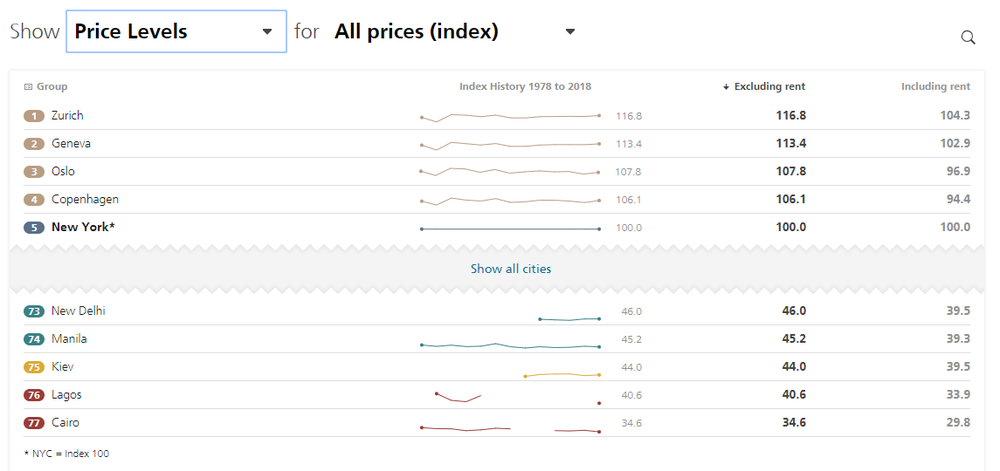1000x471 pixels.
Task: Click the Group column header label
Action: [x=52, y=87]
